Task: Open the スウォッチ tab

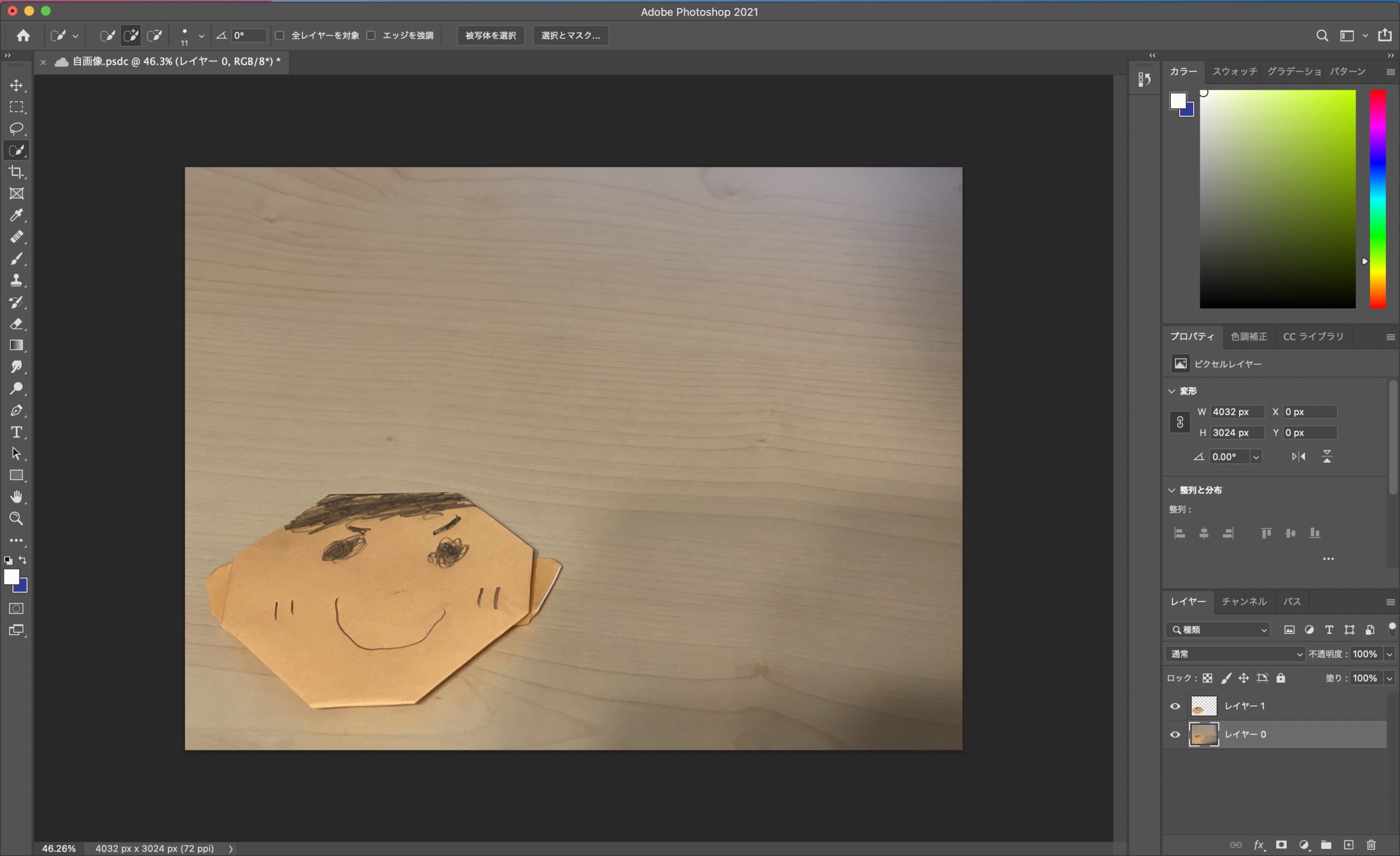Action: tap(1234, 72)
